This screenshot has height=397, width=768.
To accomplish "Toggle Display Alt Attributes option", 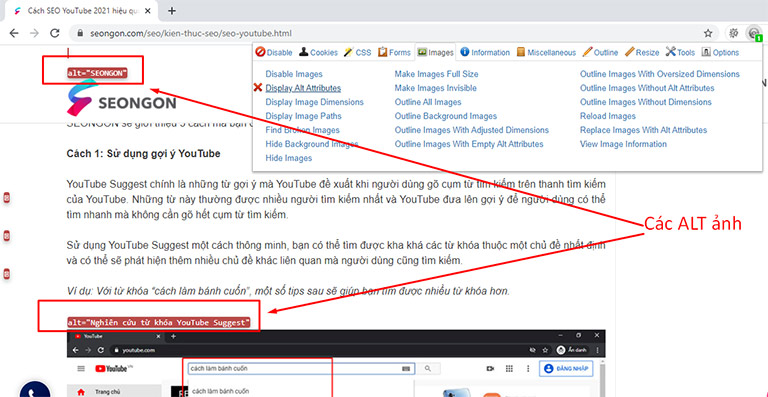I will pyautogui.click(x=303, y=88).
